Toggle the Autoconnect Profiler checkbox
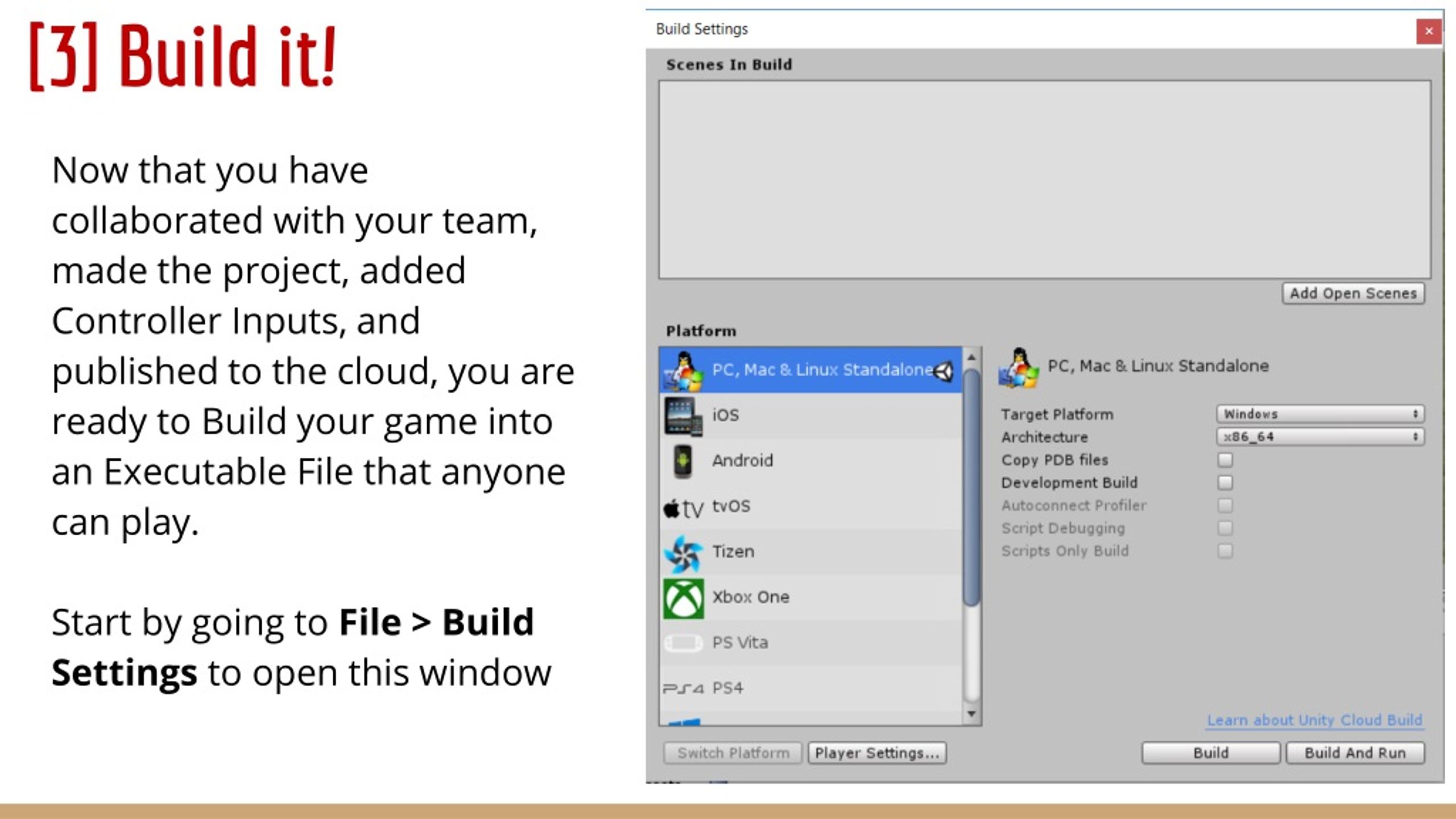 click(1225, 505)
